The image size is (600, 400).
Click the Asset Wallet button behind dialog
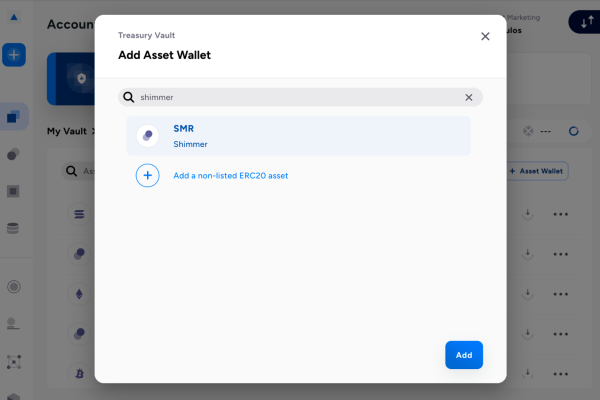(537, 171)
